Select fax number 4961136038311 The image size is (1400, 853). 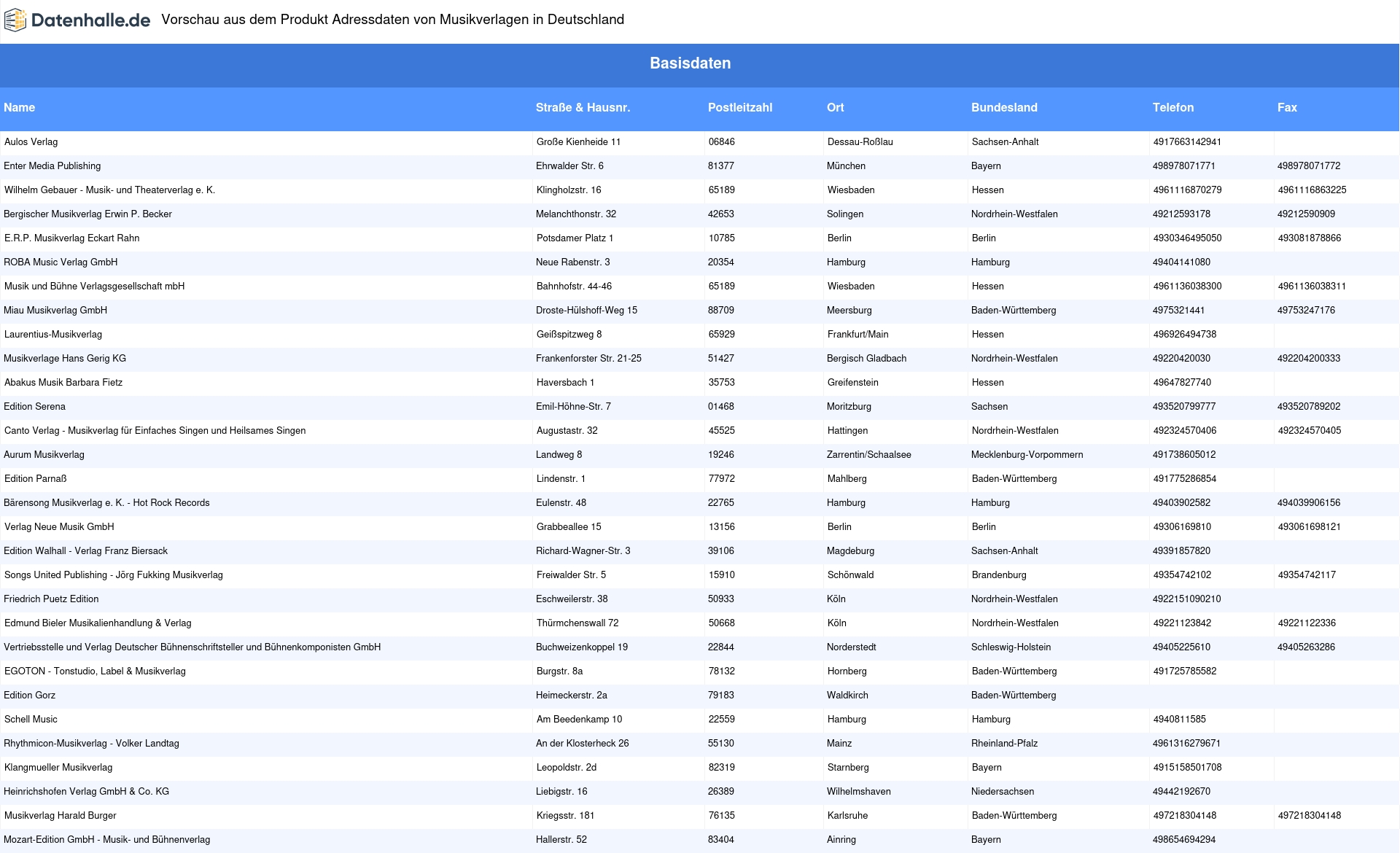point(1312,287)
